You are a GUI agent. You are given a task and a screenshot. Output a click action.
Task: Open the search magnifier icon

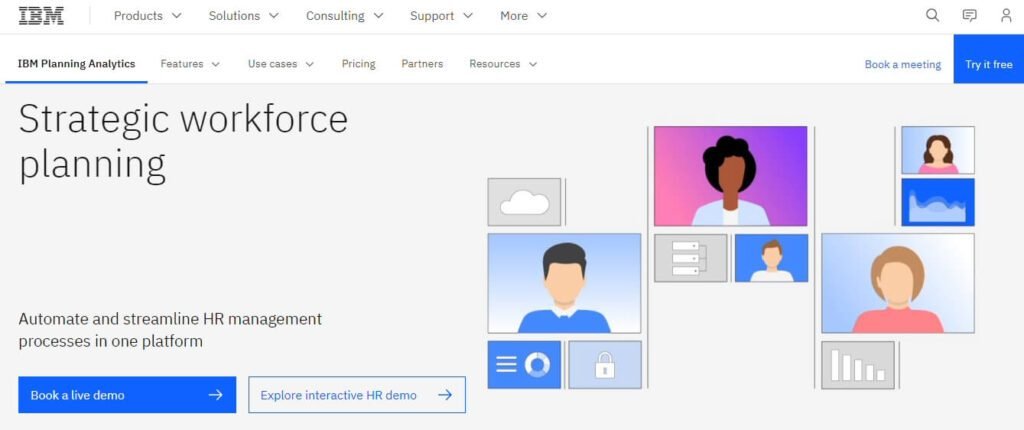click(x=933, y=16)
